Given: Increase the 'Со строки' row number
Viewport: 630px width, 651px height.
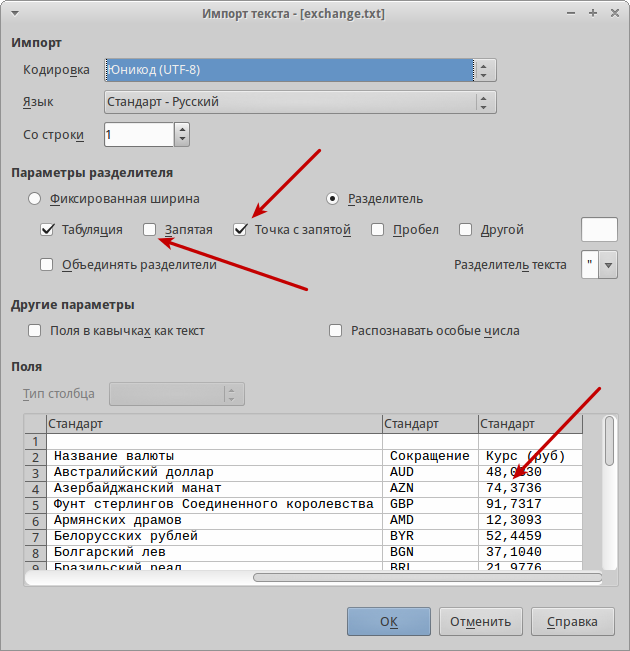Looking at the screenshot, I should (182, 129).
